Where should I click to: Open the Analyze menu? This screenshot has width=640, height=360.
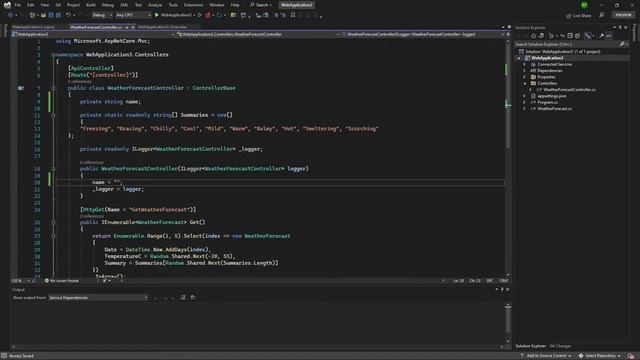(155, 5)
